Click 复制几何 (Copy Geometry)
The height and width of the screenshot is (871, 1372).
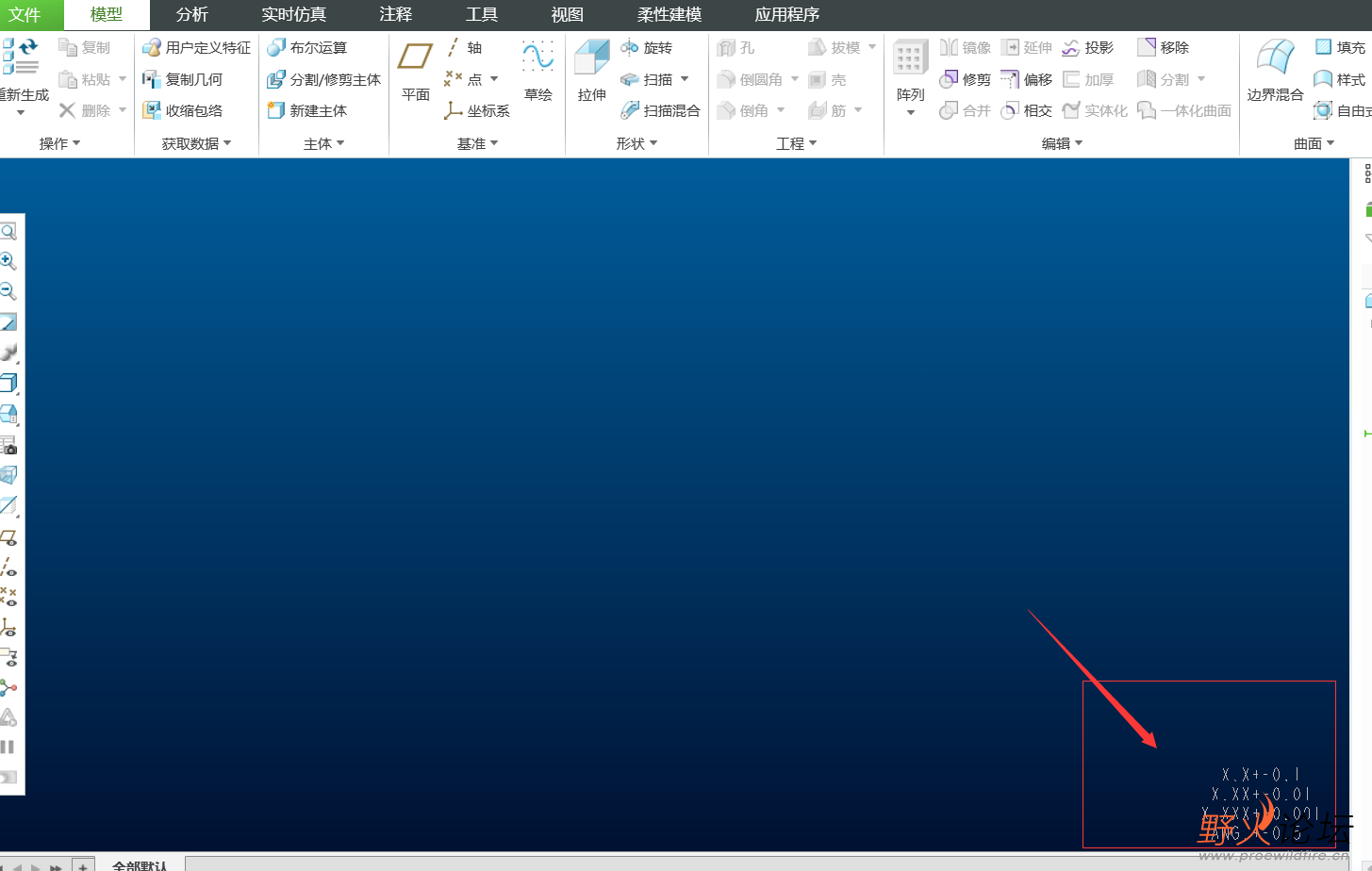[x=183, y=80]
